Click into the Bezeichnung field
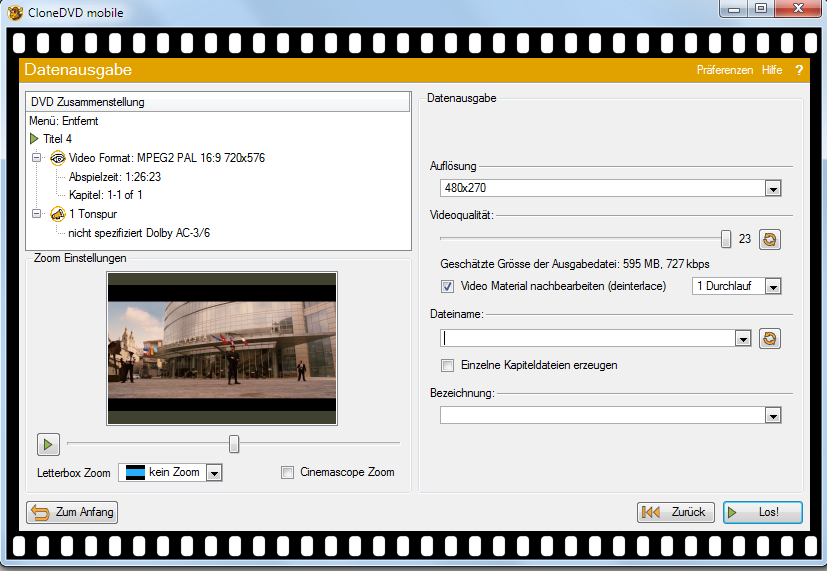The image size is (827, 571). (x=603, y=415)
